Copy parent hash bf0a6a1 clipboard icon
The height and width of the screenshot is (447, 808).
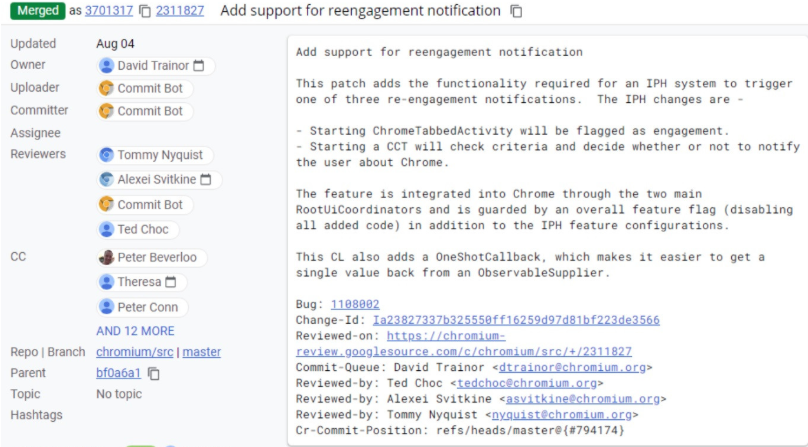[x=154, y=373]
